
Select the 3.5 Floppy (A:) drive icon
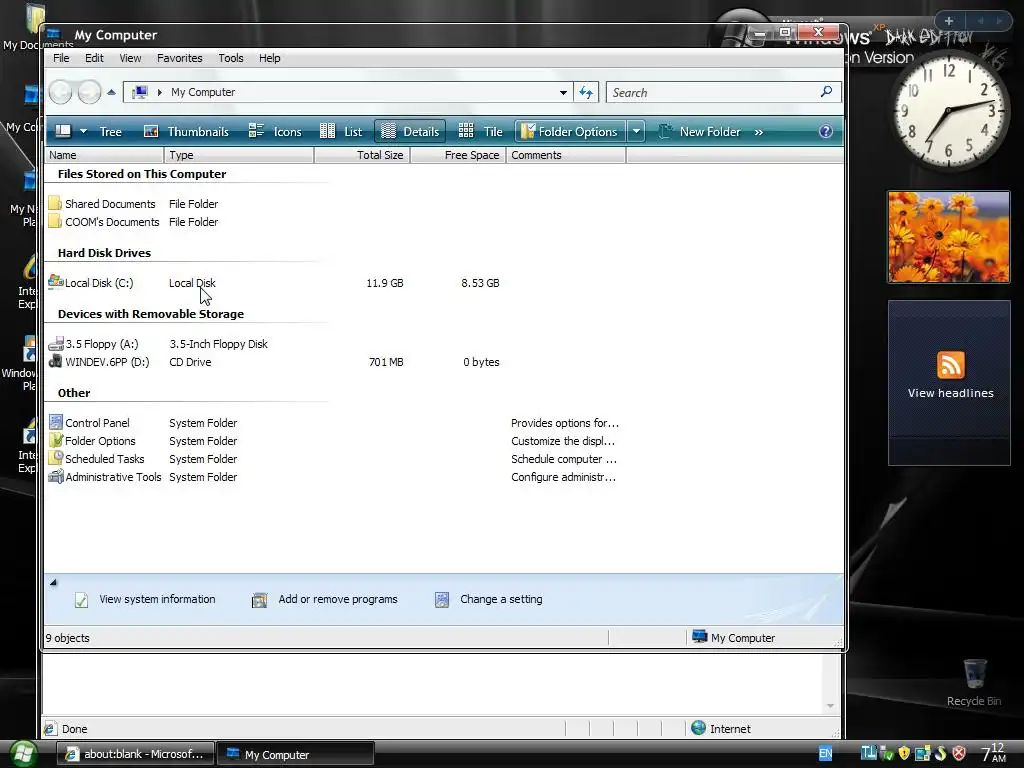pyautogui.click(x=56, y=344)
